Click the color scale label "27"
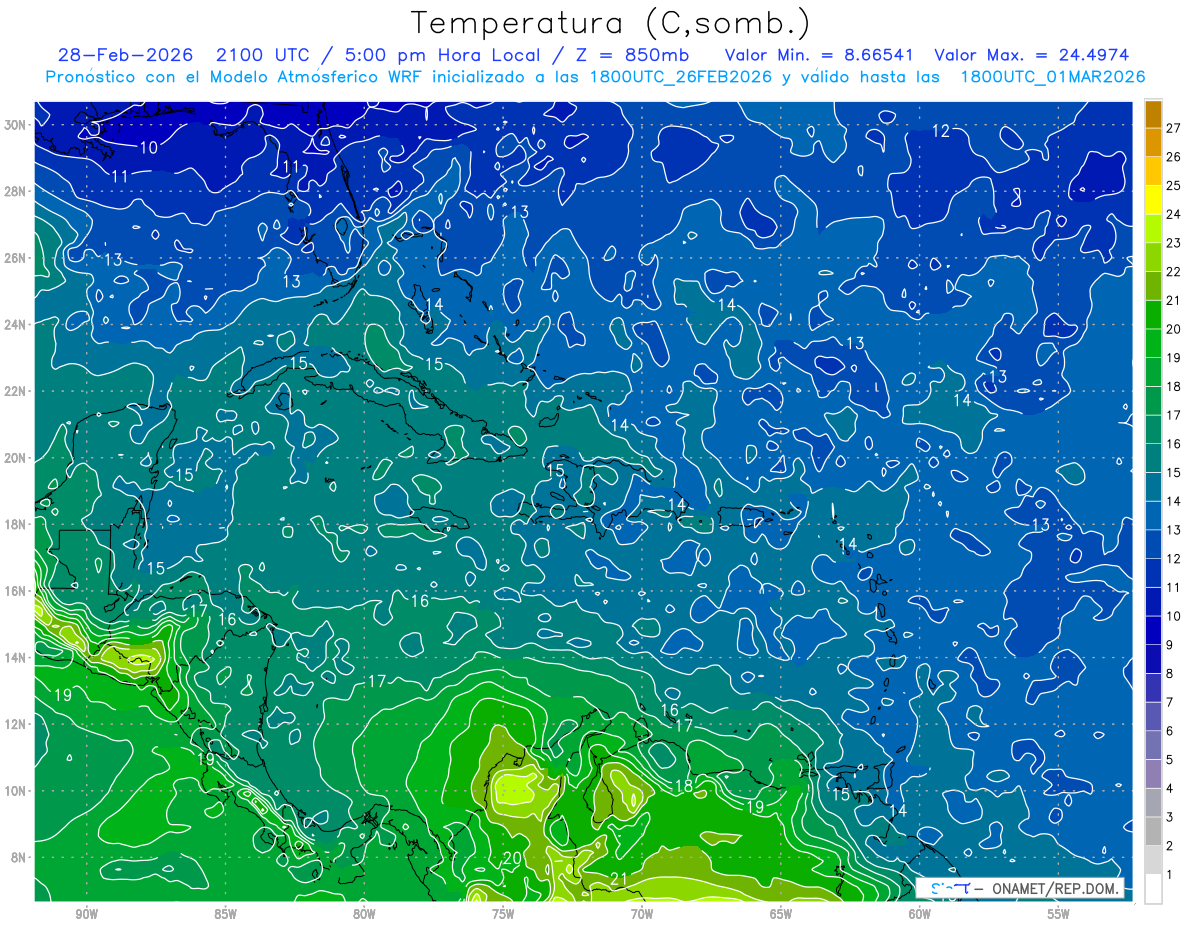This screenshot has width=1200, height=927. tap(1174, 127)
